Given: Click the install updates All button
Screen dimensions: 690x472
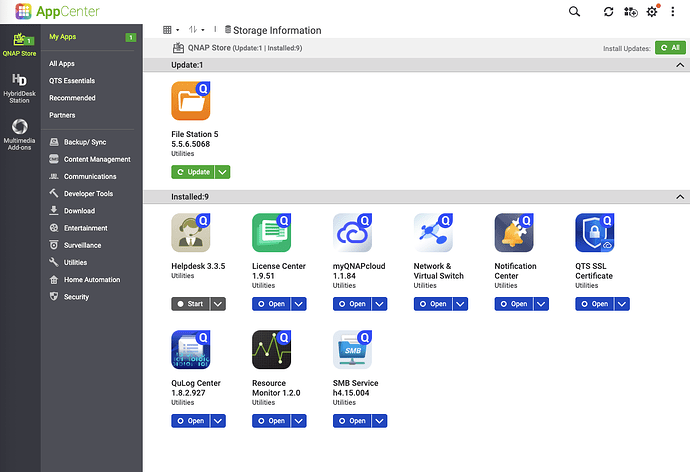Looking at the screenshot, I should point(670,47).
